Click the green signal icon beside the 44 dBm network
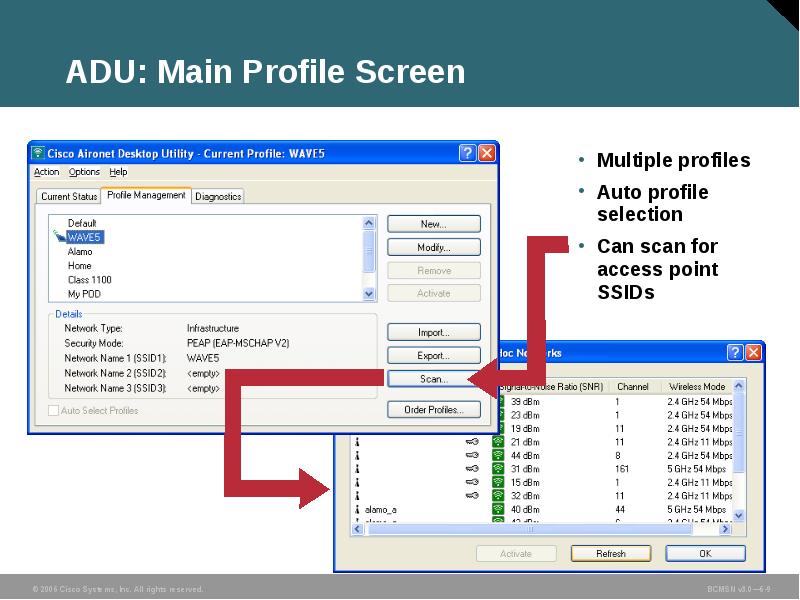This screenshot has height=600, width=800. [499, 455]
